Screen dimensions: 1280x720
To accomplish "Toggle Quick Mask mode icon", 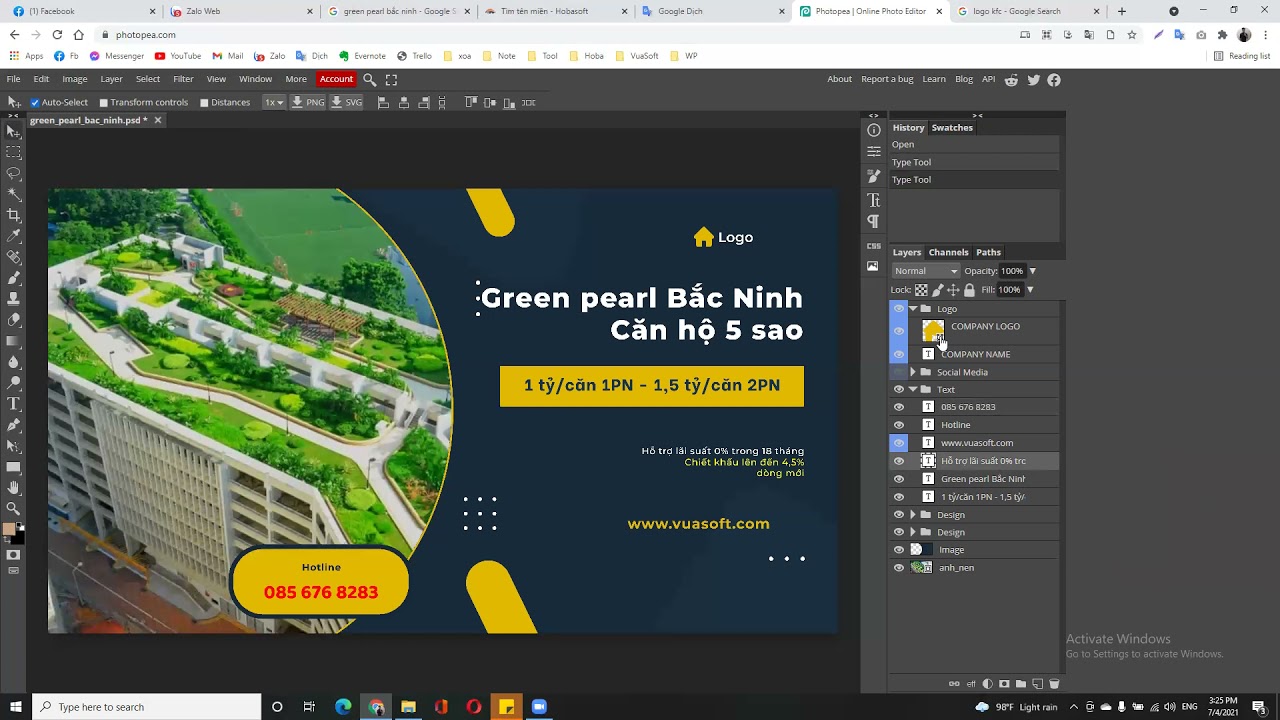I will tap(13, 554).
